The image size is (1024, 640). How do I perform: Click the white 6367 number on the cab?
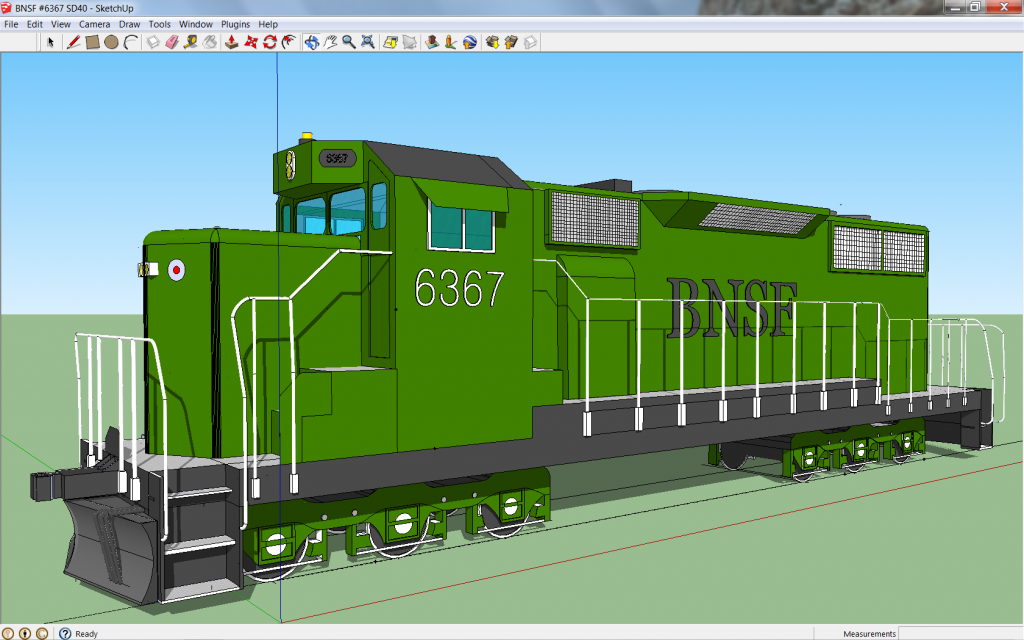[x=460, y=288]
